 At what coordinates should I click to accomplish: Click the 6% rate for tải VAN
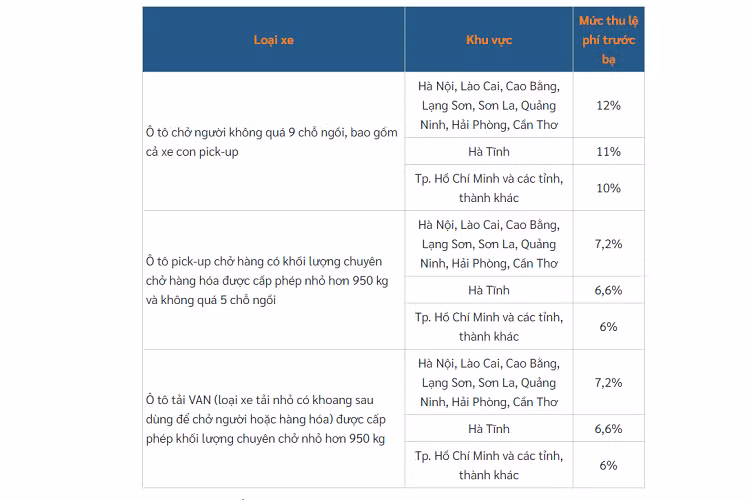tap(609, 466)
